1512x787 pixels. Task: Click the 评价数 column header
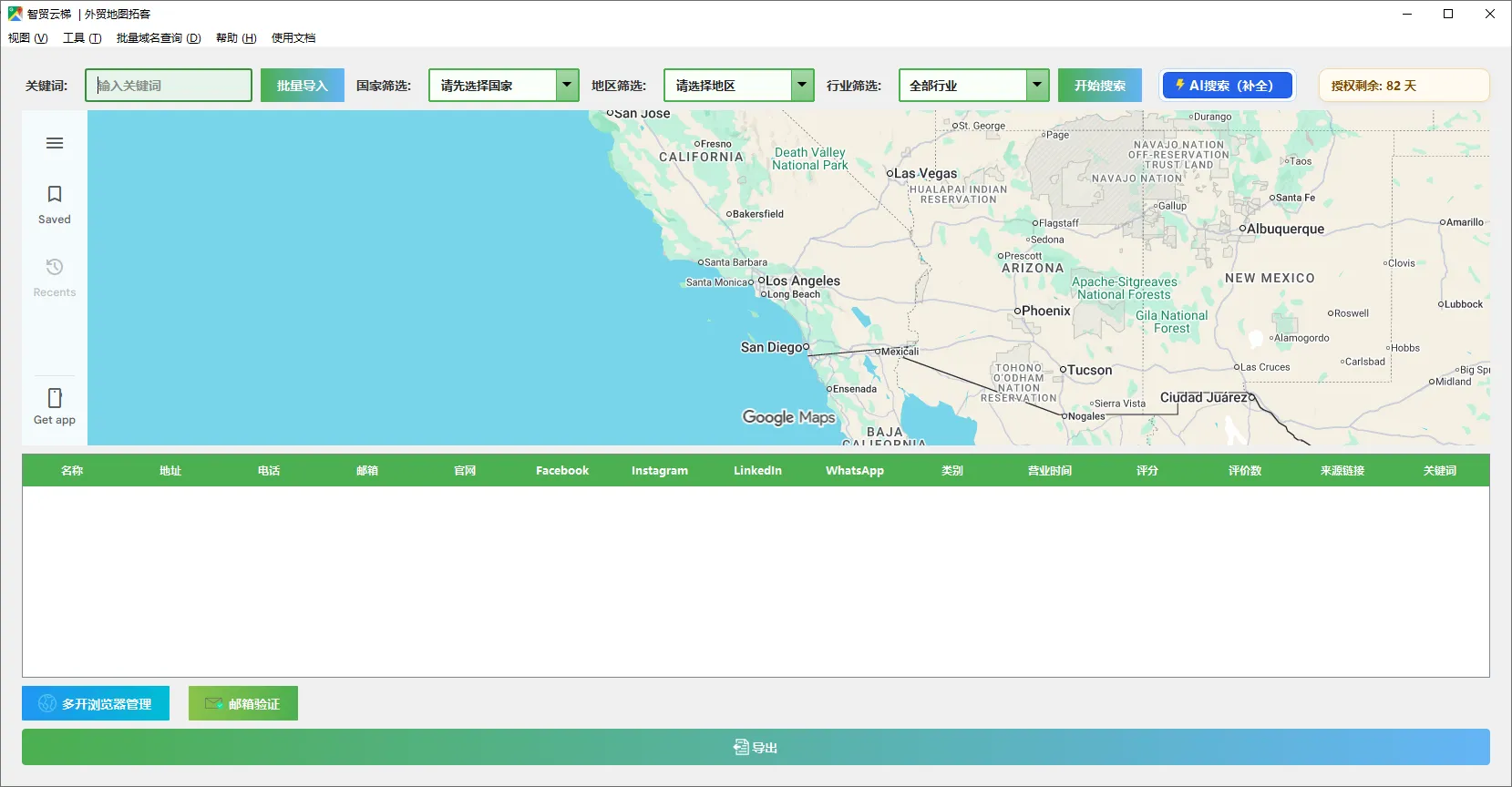[x=1245, y=470]
